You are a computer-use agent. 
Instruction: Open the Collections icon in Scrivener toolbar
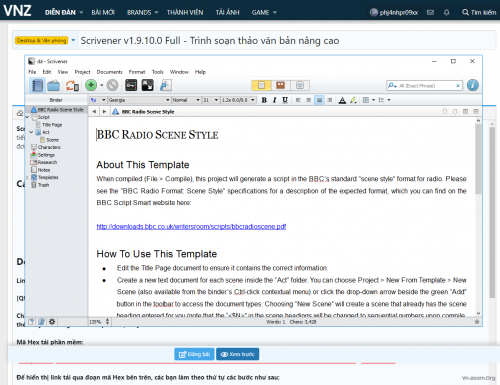[53, 85]
